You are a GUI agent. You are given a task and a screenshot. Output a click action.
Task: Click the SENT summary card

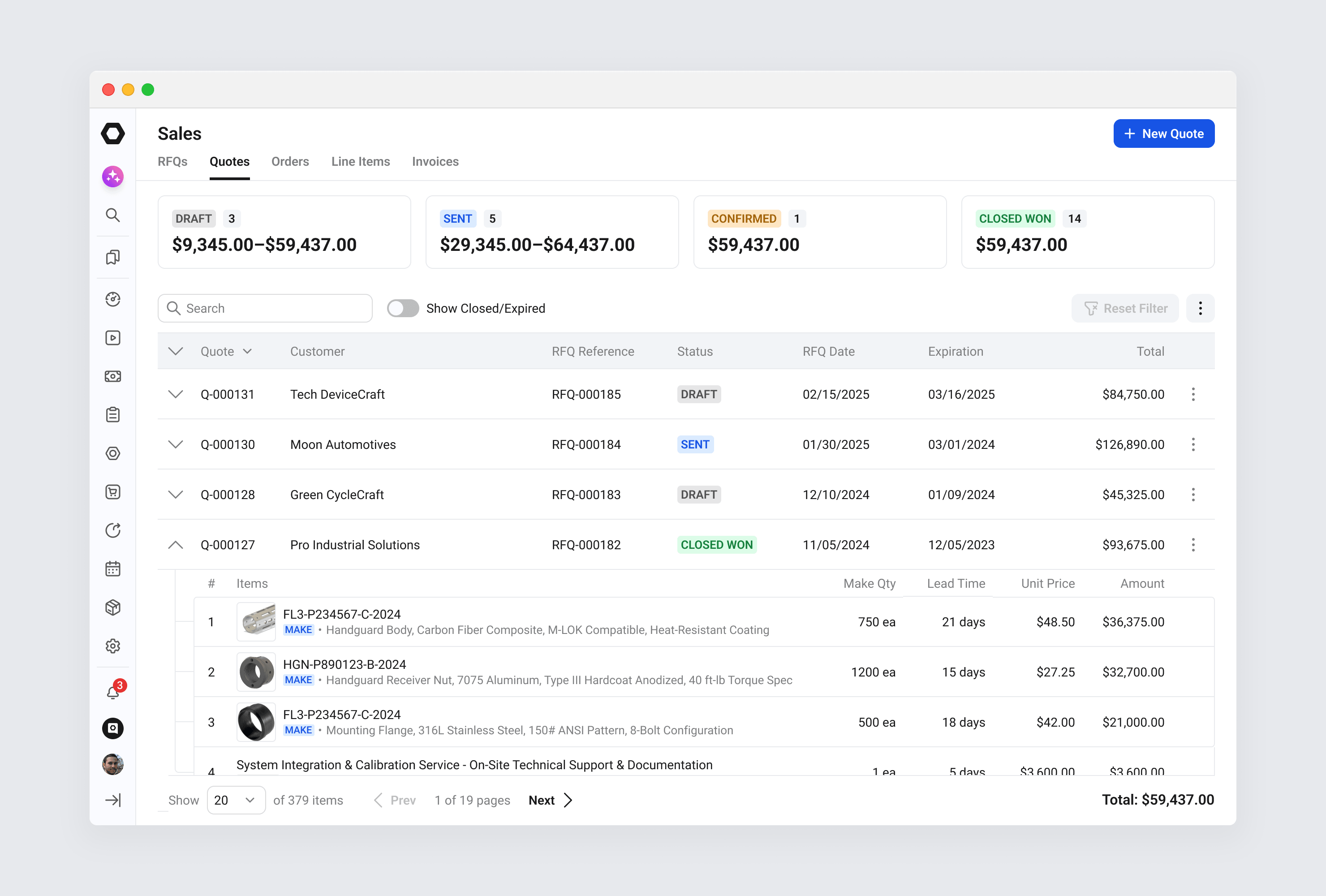coord(552,232)
